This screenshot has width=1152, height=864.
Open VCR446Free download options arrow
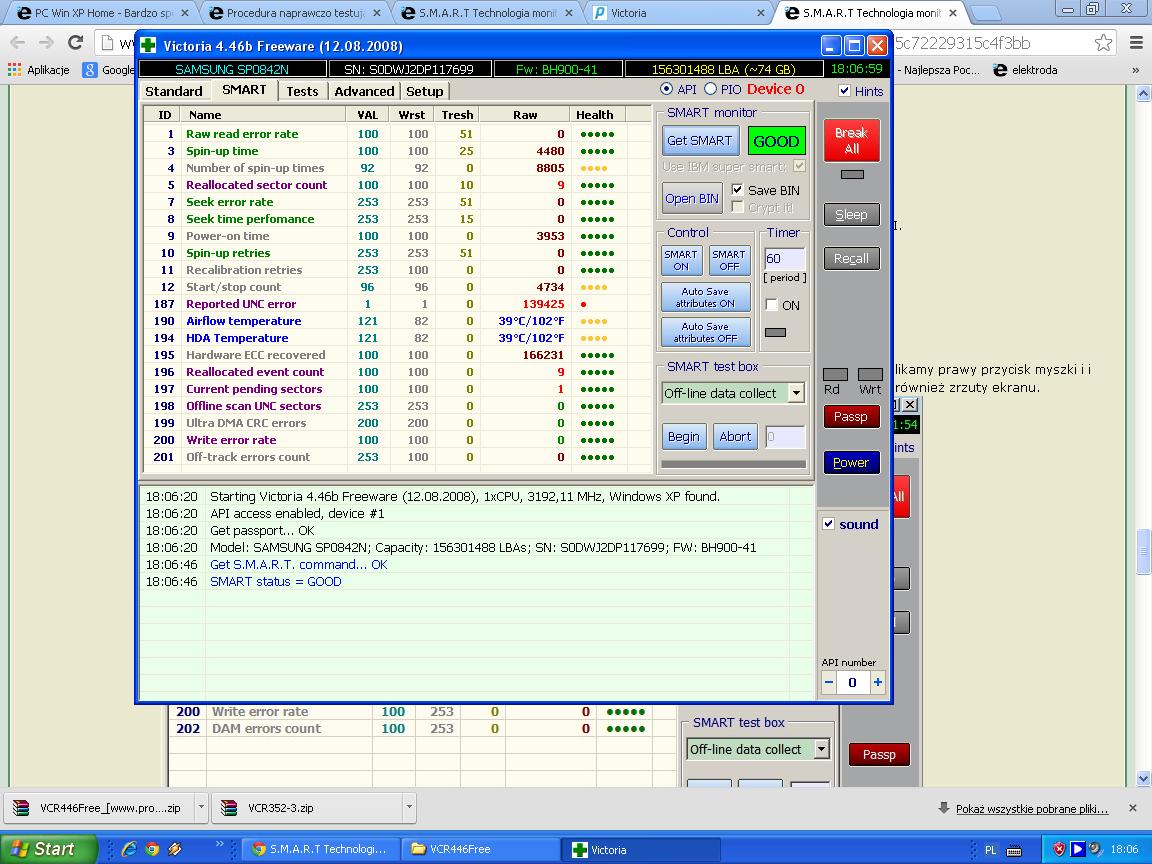(201, 808)
